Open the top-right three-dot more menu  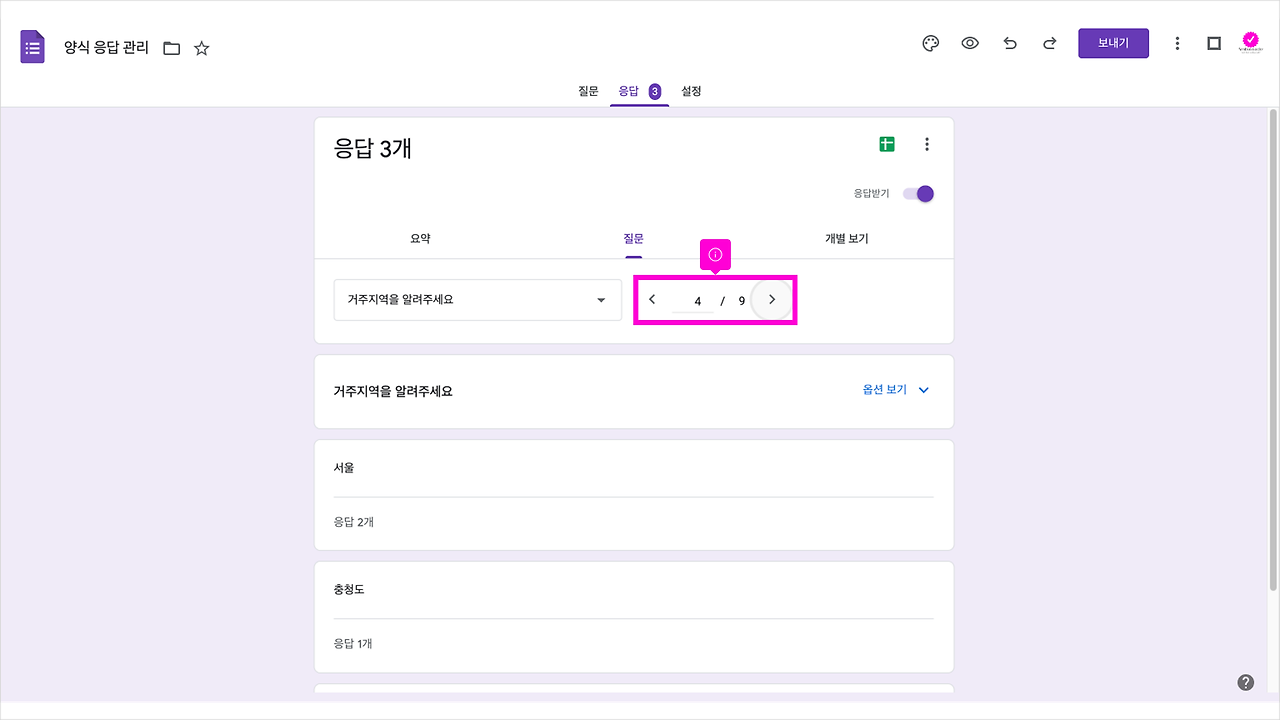click(x=1177, y=43)
